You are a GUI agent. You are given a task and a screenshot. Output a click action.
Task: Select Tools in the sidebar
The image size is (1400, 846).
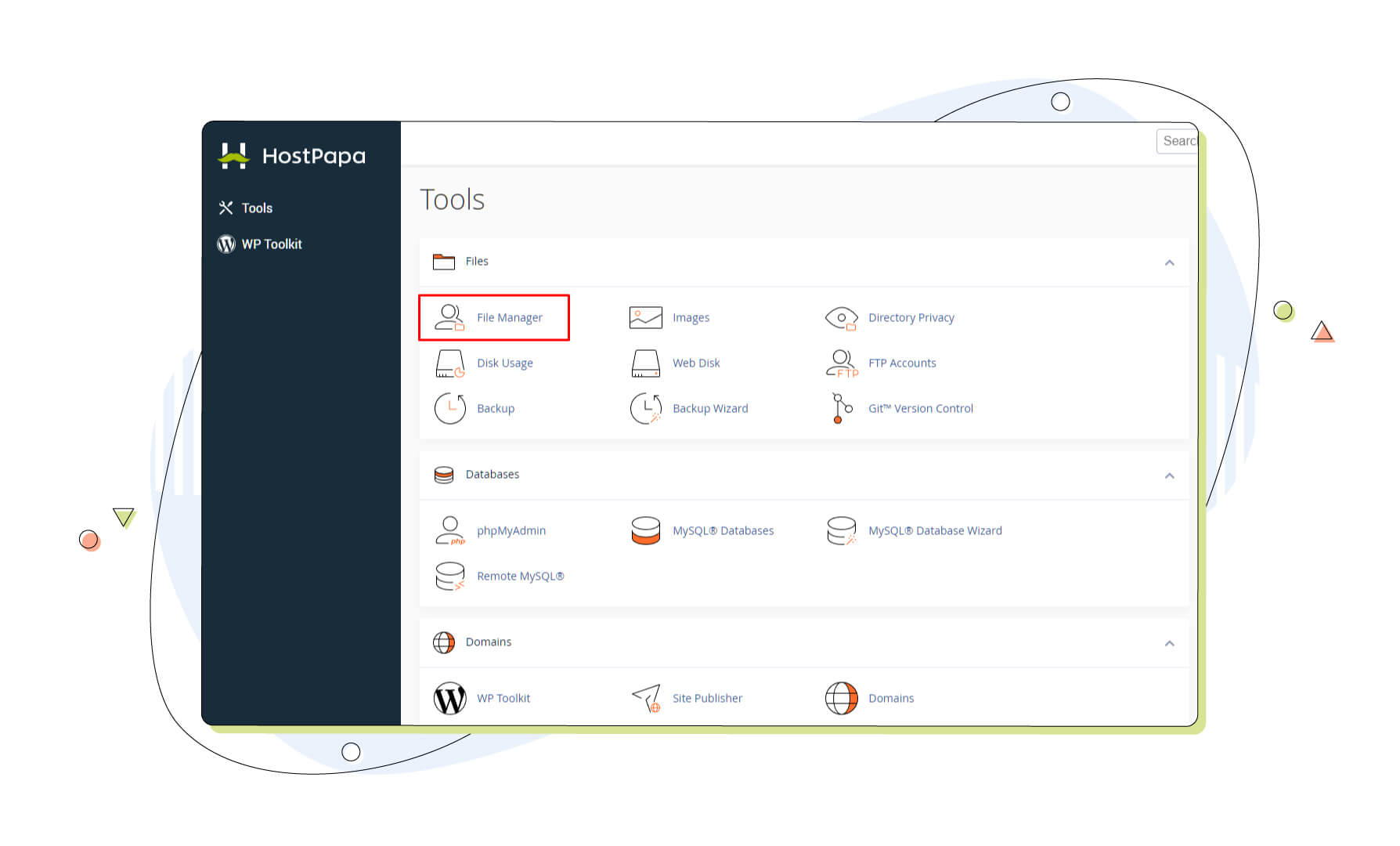(x=256, y=208)
